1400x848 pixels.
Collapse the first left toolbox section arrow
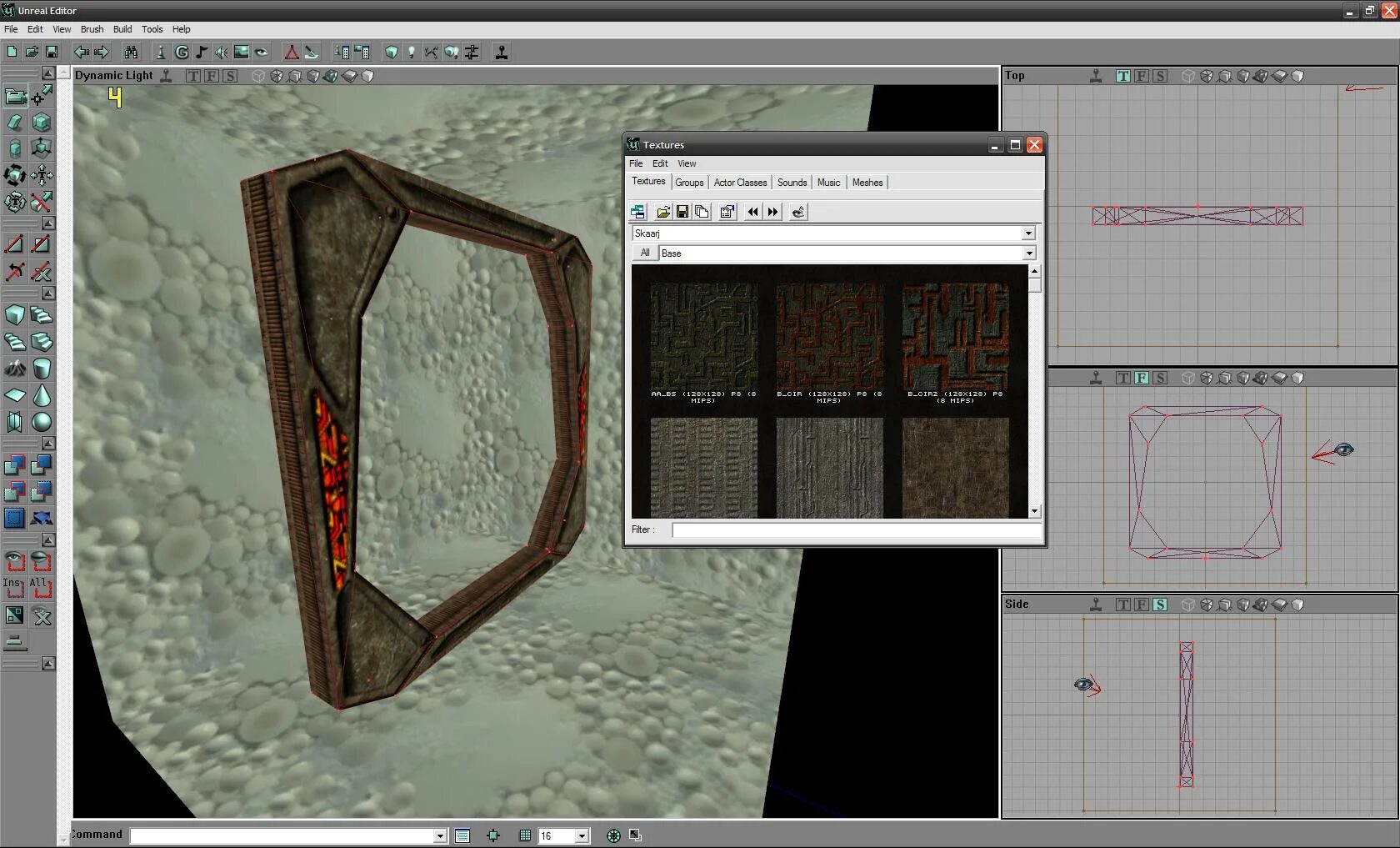point(48,73)
